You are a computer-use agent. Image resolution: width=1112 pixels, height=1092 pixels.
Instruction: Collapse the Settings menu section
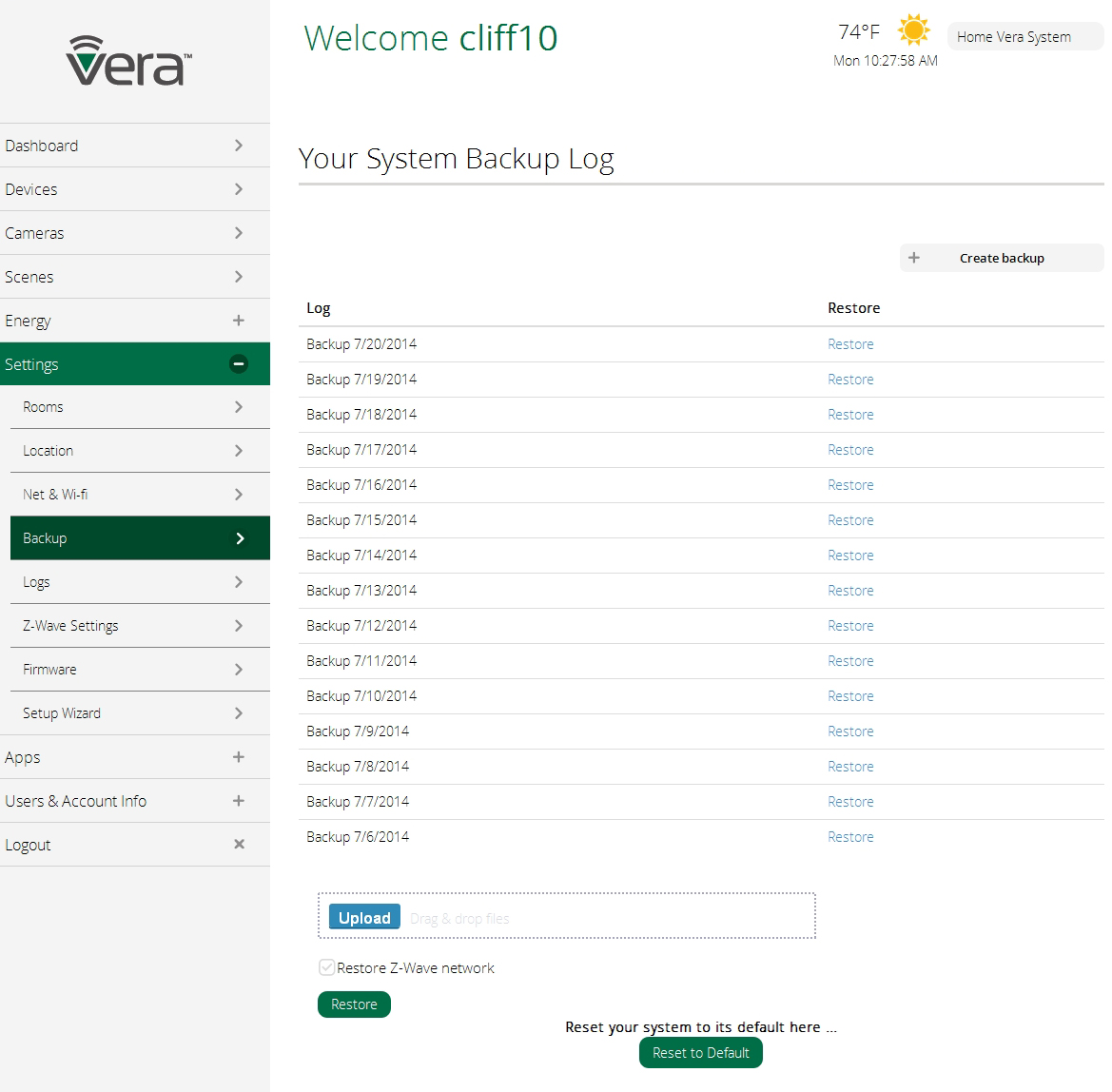point(239,364)
